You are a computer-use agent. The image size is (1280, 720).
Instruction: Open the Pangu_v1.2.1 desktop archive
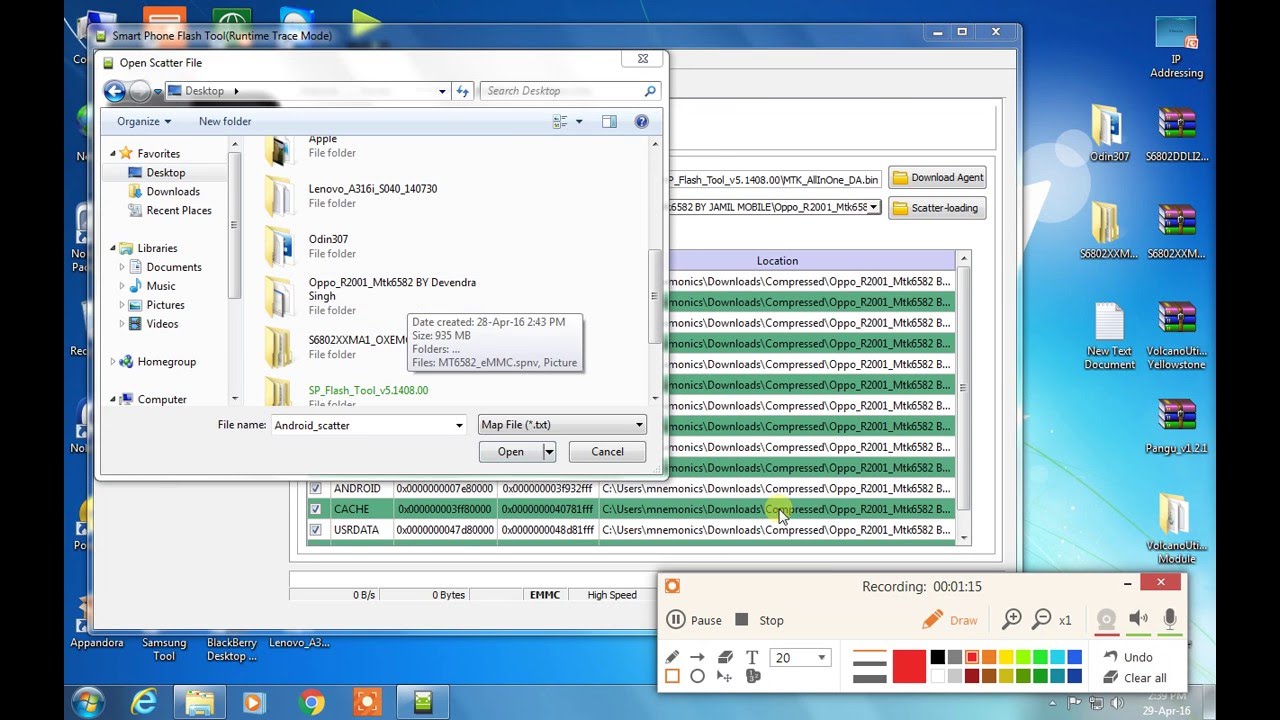[1177, 426]
